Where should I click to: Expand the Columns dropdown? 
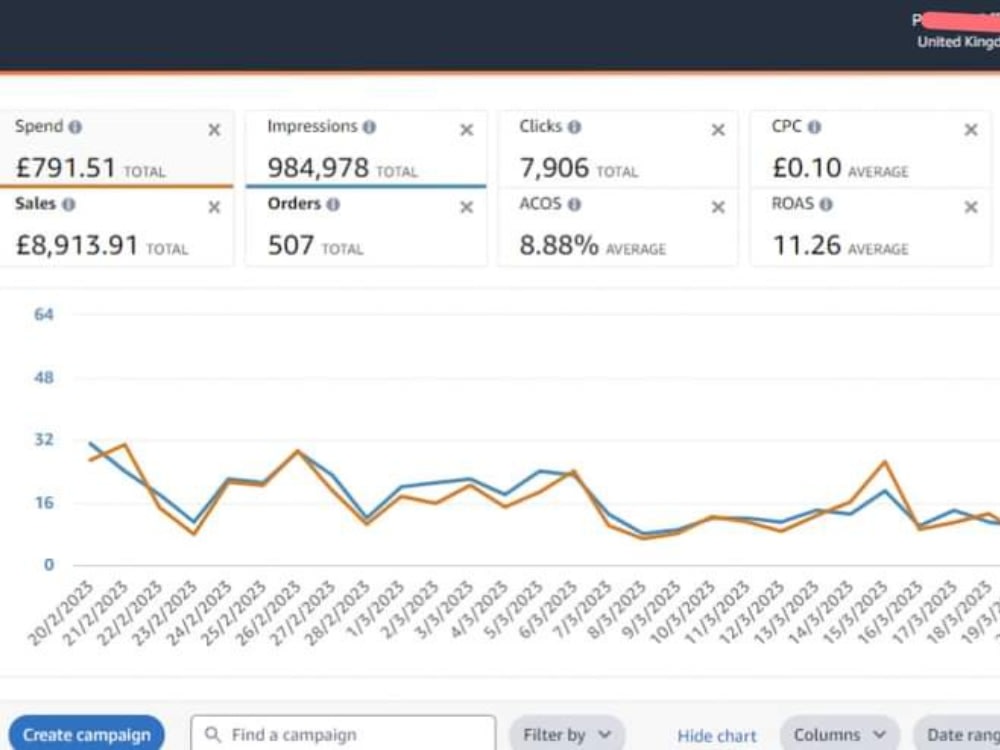(840, 733)
